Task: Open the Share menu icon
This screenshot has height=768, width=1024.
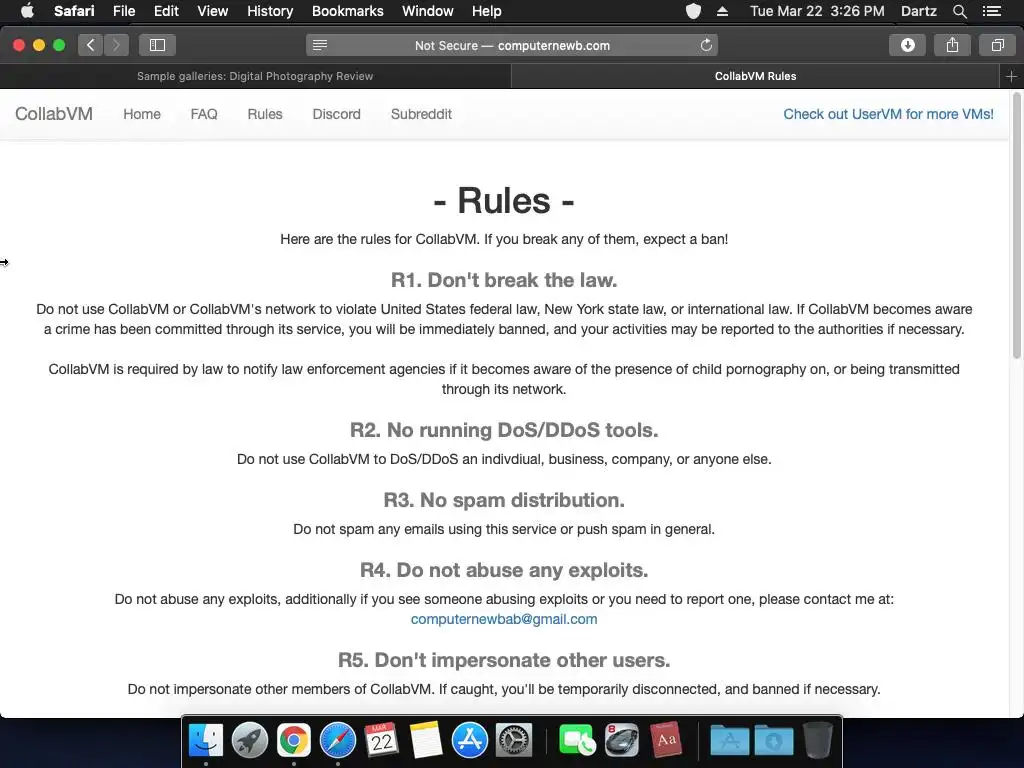Action: (x=952, y=45)
